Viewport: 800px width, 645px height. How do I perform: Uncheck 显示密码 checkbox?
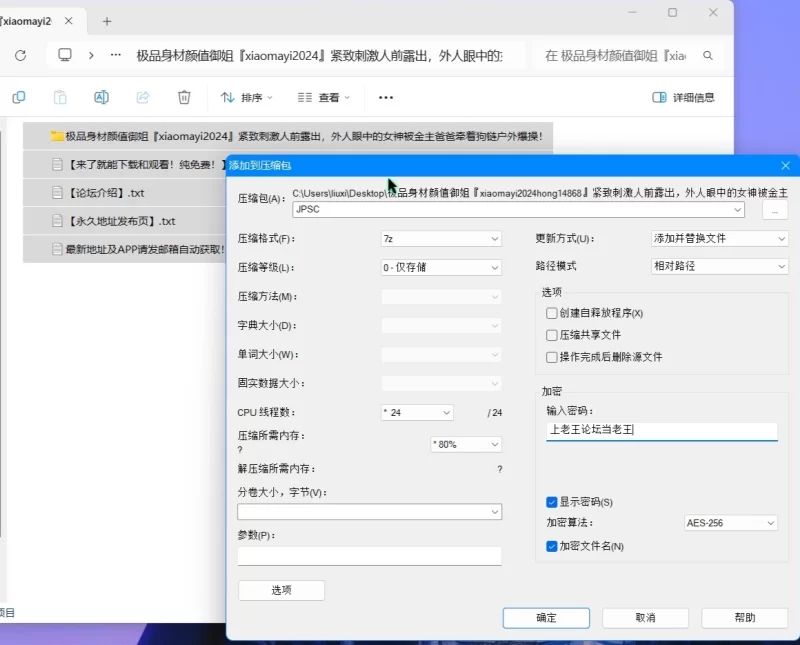(x=552, y=502)
